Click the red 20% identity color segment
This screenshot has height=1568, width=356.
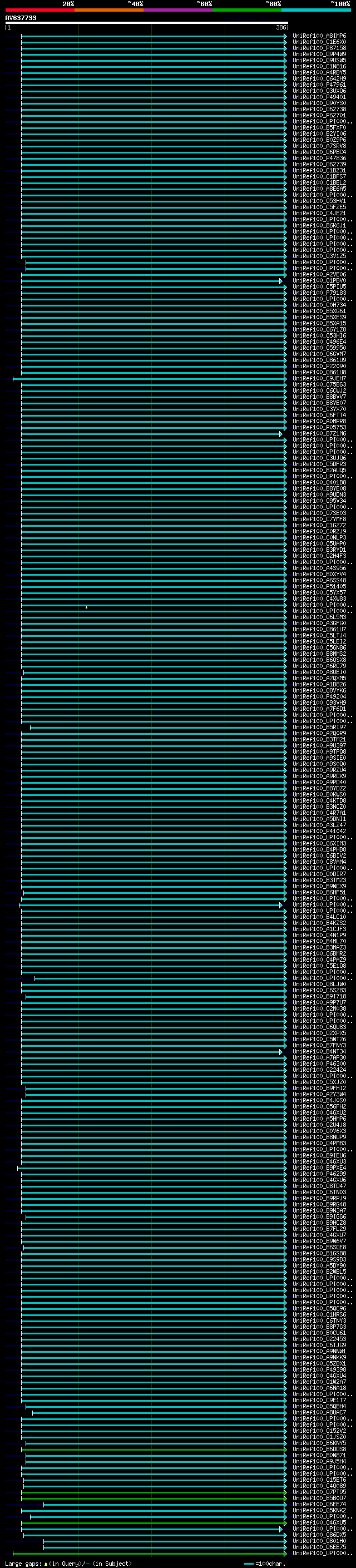[39, 10]
